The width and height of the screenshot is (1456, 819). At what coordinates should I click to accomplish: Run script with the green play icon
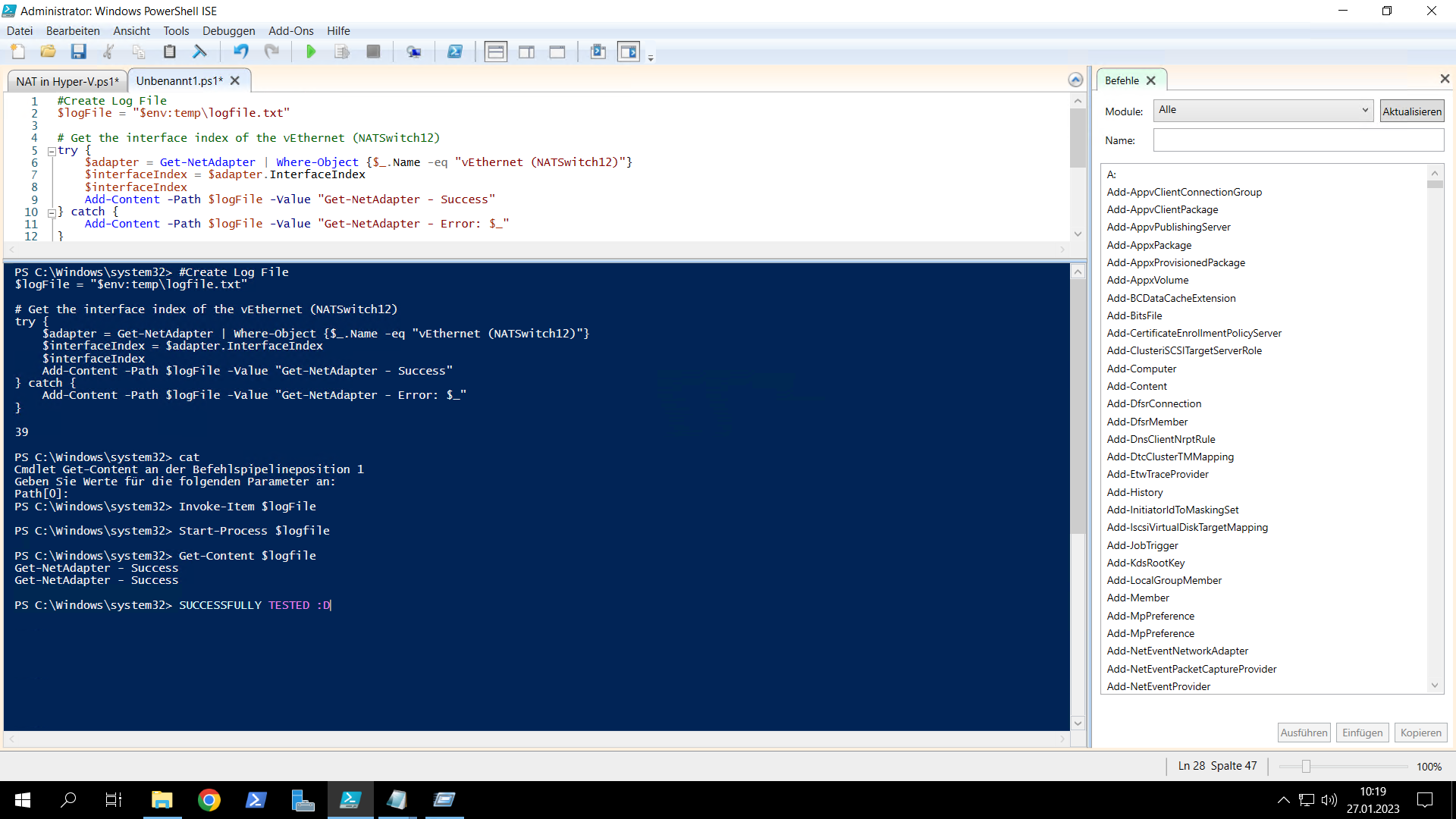[x=310, y=52]
